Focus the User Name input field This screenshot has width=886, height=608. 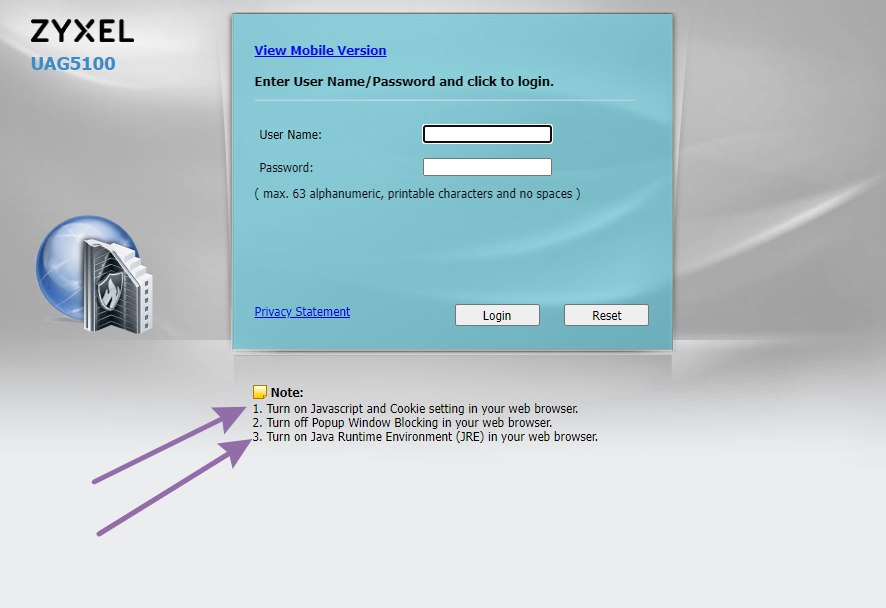pyautogui.click(x=487, y=134)
